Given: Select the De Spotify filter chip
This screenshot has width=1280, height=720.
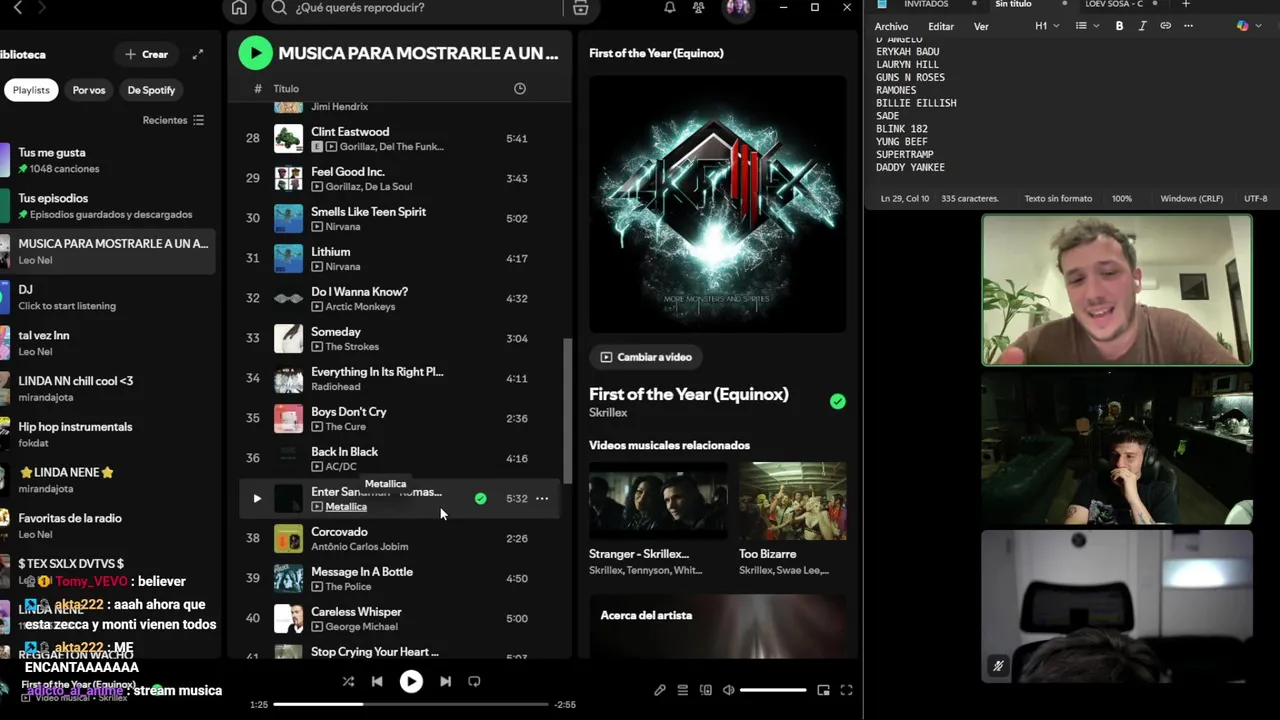Looking at the screenshot, I should pos(151,90).
